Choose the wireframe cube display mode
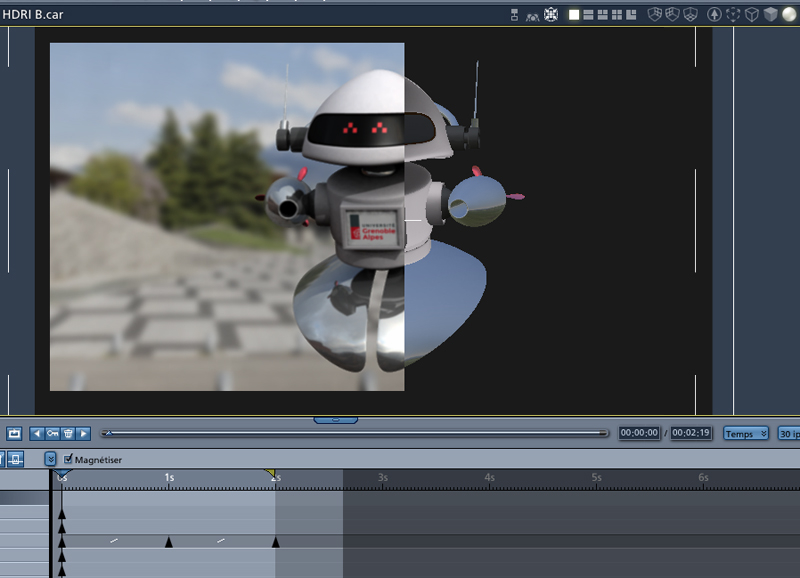This screenshot has height=578, width=800. pos(752,14)
